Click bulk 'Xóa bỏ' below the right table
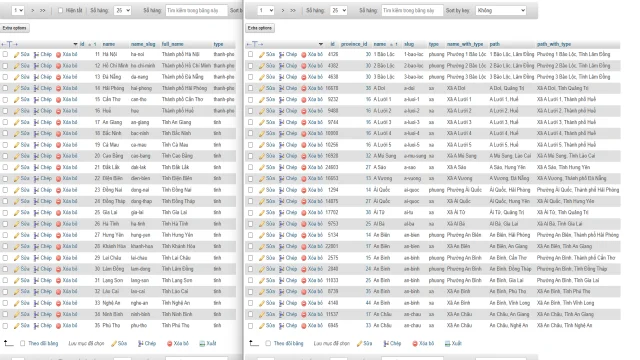The height and width of the screenshot is (360, 640). pos(423,343)
